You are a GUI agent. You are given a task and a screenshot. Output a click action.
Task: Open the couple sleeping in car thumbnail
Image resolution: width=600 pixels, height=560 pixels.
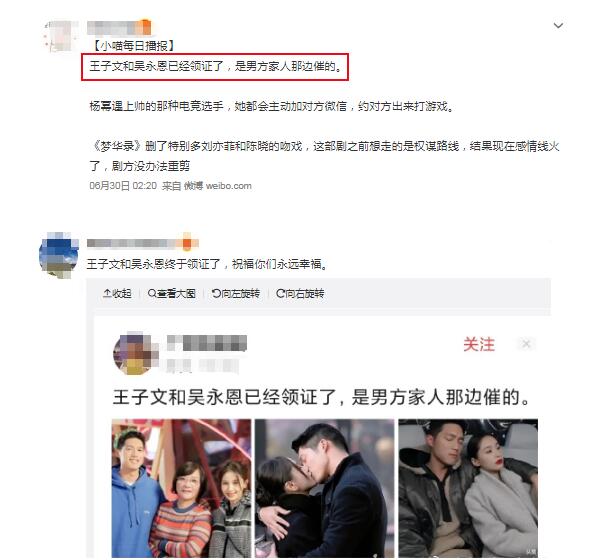point(468,488)
